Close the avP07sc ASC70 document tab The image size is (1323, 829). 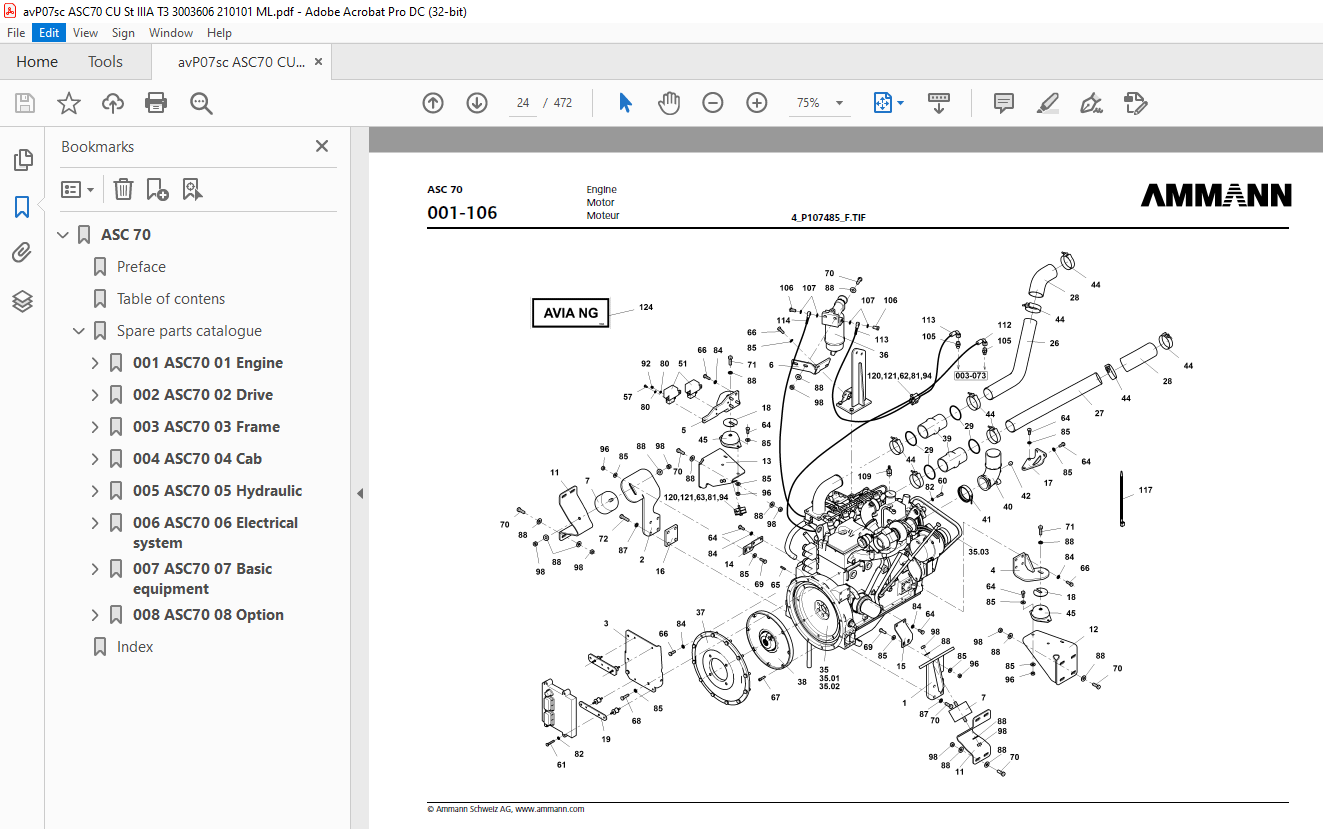coord(319,62)
